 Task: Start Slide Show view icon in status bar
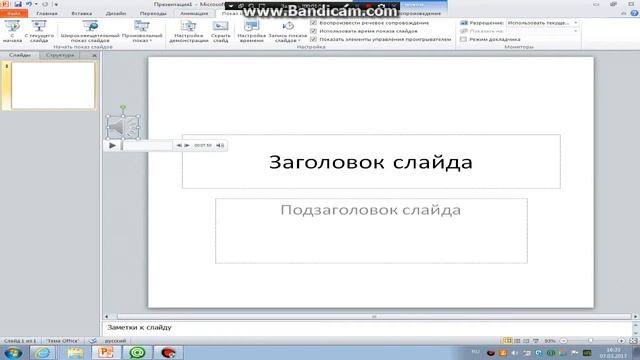click(x=536, y=340)
